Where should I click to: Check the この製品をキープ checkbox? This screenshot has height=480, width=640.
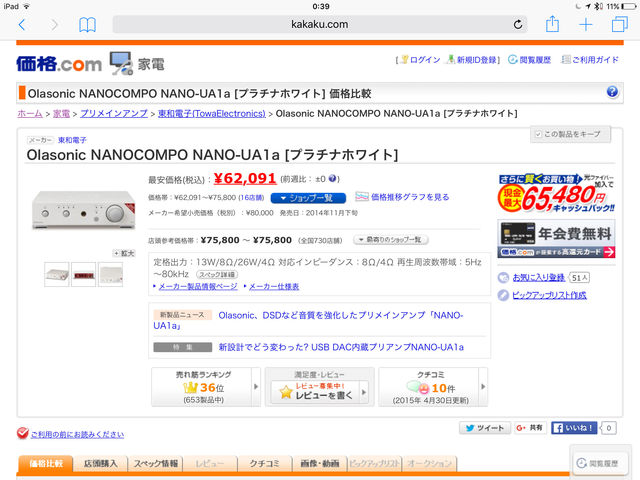pos(538,134)
